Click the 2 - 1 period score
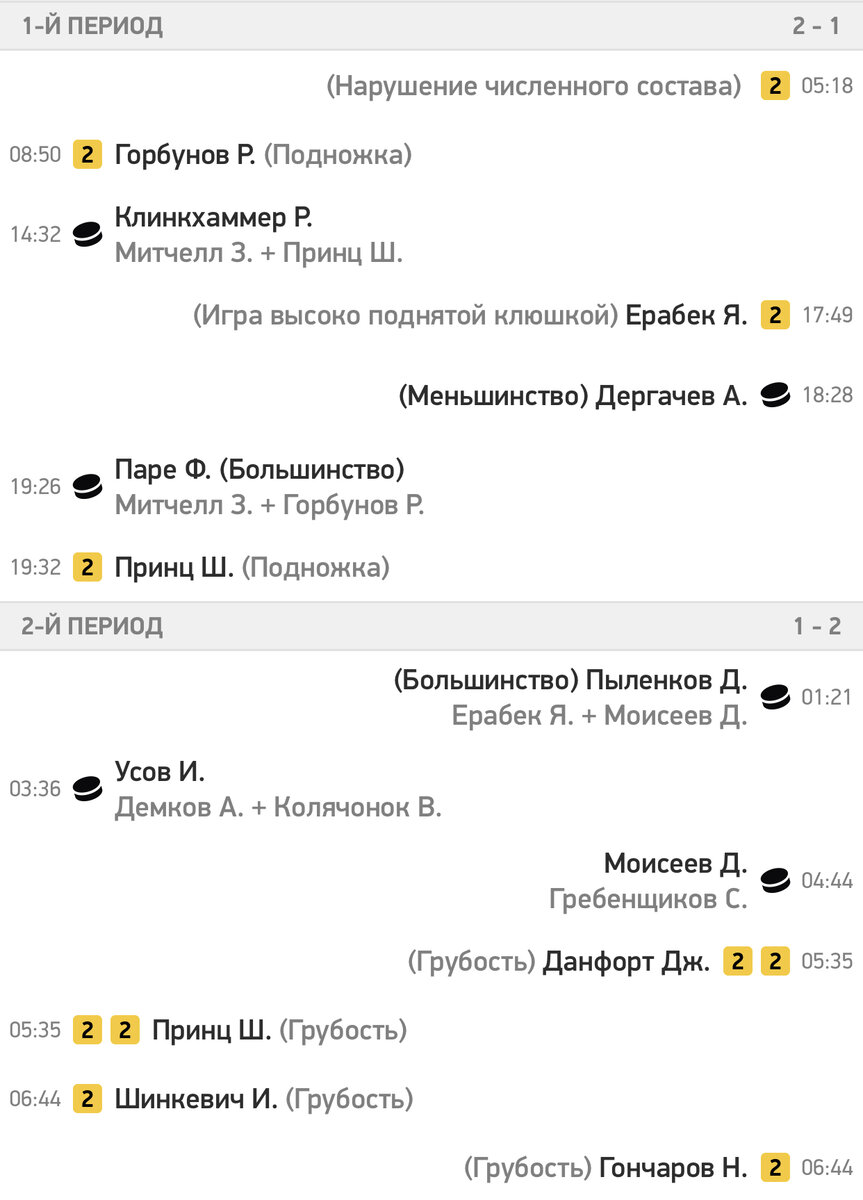The image size is (863, 1200). click(x=816, y=27)
